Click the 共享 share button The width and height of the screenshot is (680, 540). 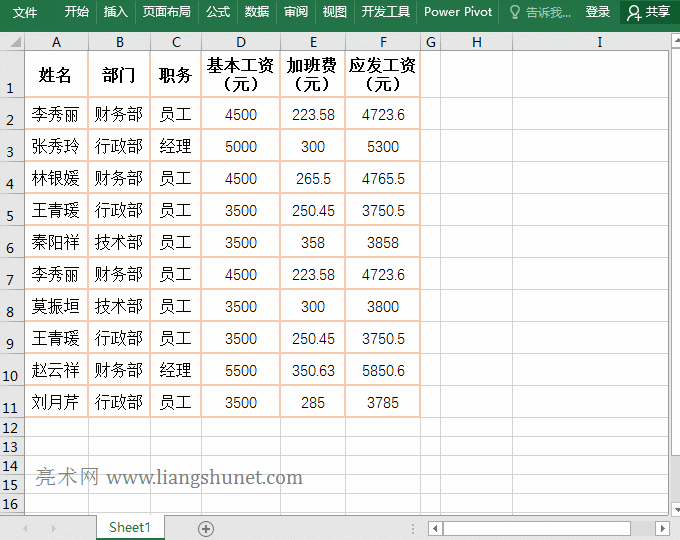pyautogui.click(x=649, y=12)
